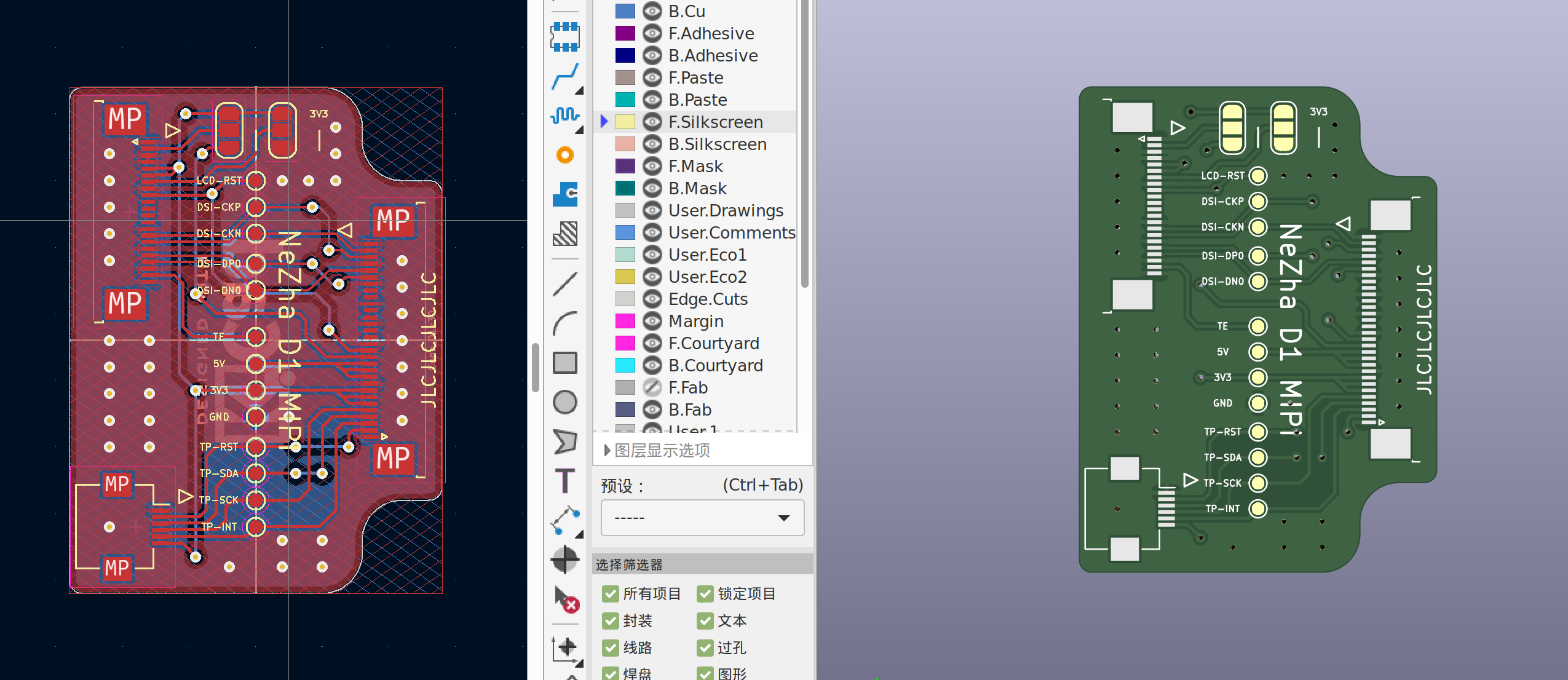This screenshot has height=680, width=1568.
Task: Disable the 过孔 selection filter
Action: point(705,648)
